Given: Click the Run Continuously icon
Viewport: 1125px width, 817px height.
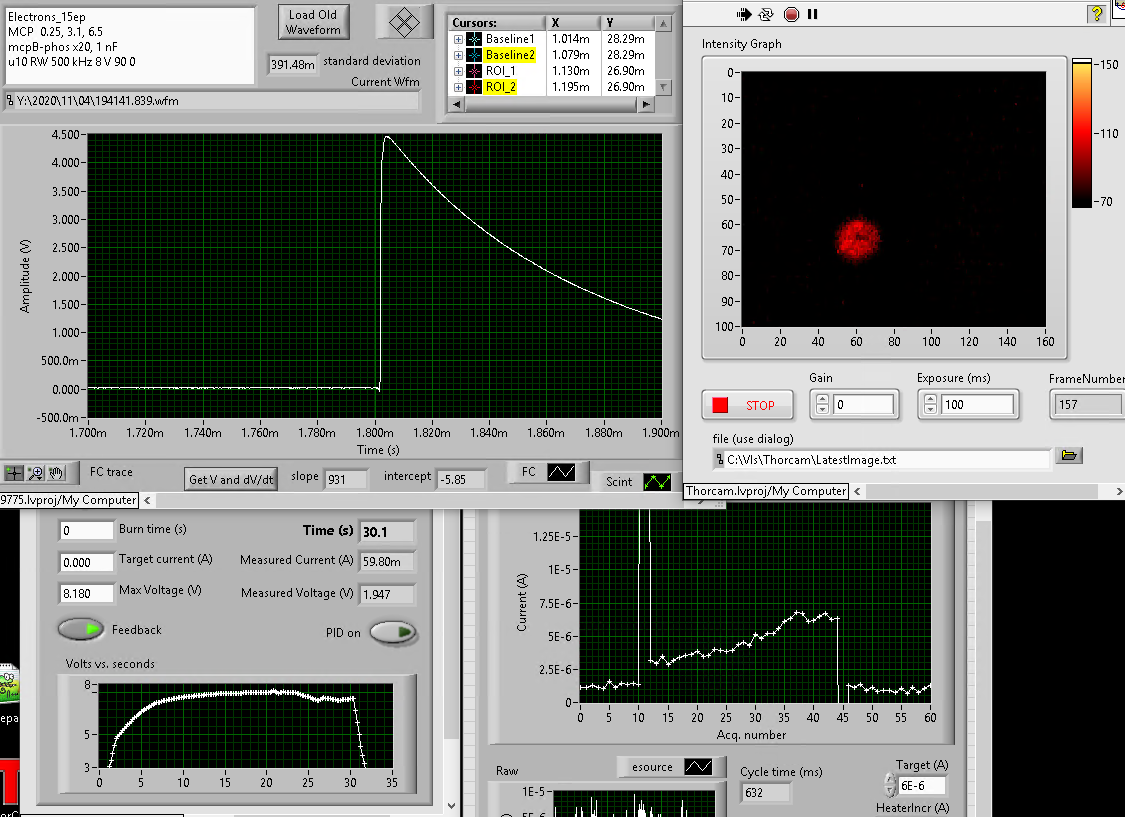Looking at the screenshot, I should [x=767, y=14].
